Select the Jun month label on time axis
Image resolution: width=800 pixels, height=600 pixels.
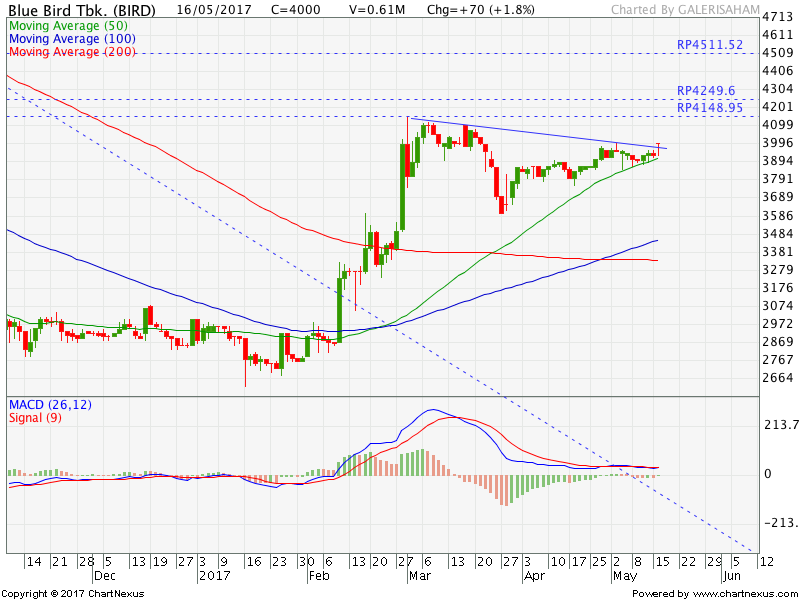coord(731,577)
